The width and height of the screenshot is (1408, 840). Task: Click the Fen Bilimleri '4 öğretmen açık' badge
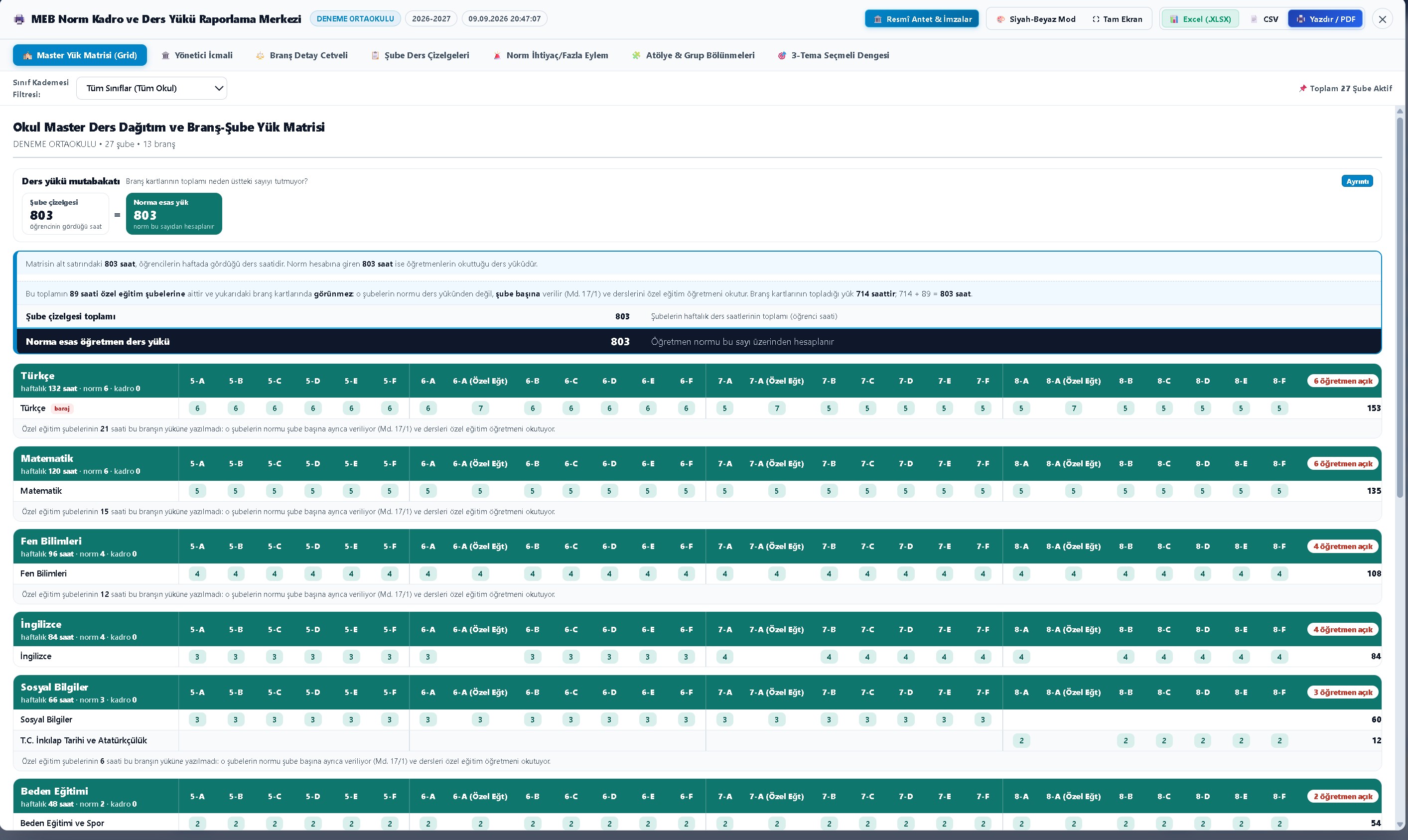1343,546
